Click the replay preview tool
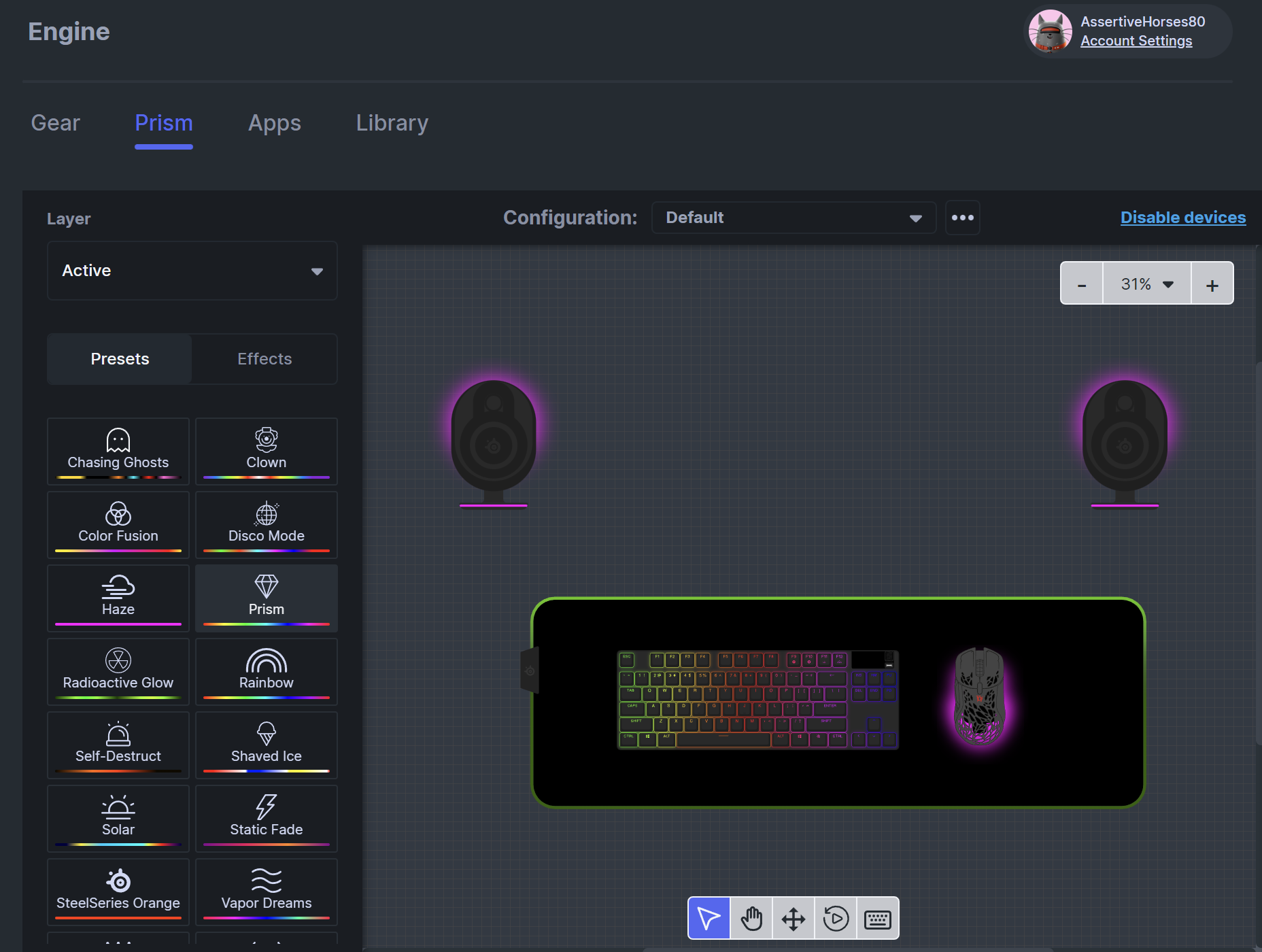1262x952 pixels. [836, 918]
